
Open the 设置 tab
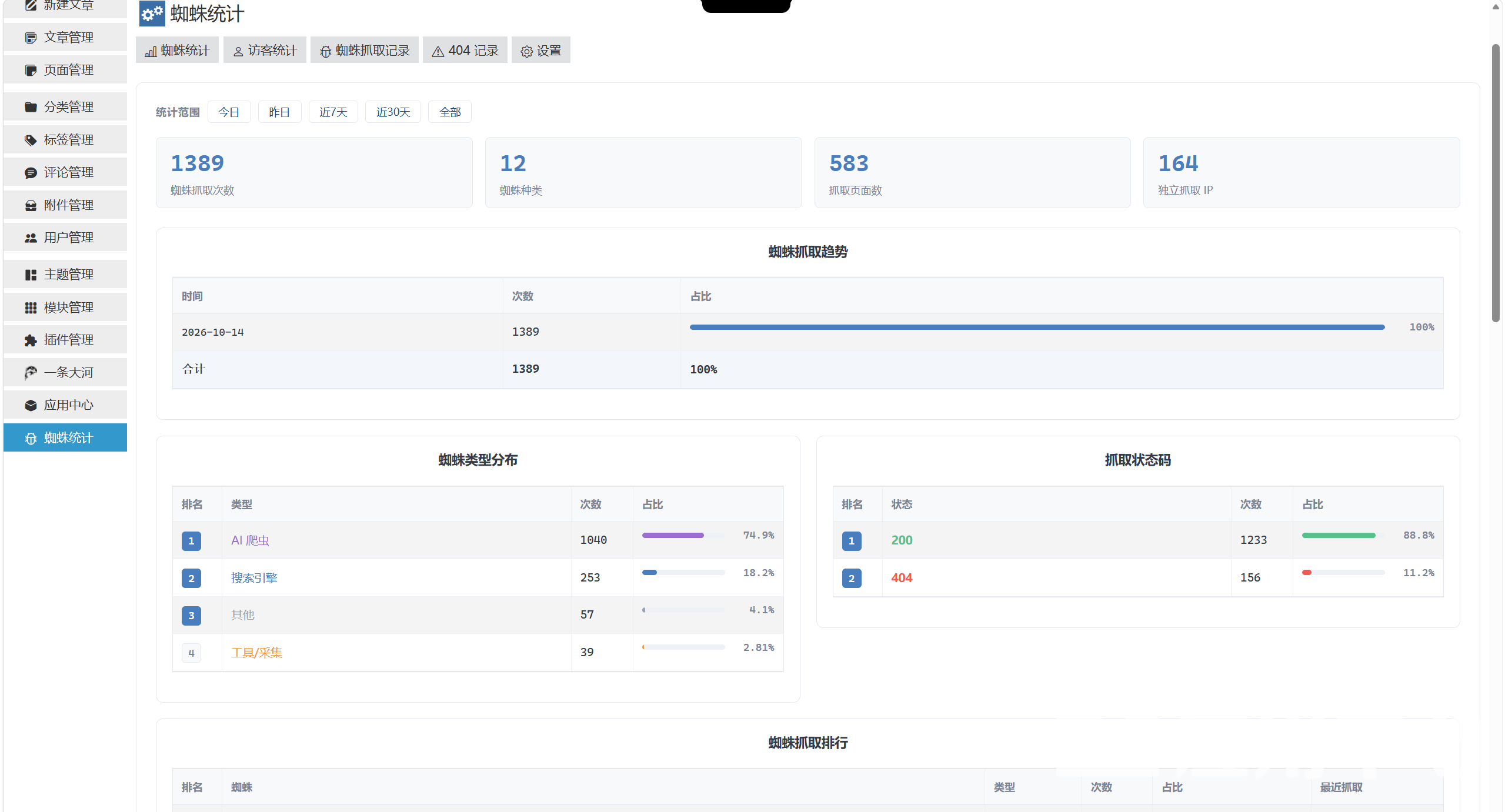pyautogui.click(x=541, y=50)
